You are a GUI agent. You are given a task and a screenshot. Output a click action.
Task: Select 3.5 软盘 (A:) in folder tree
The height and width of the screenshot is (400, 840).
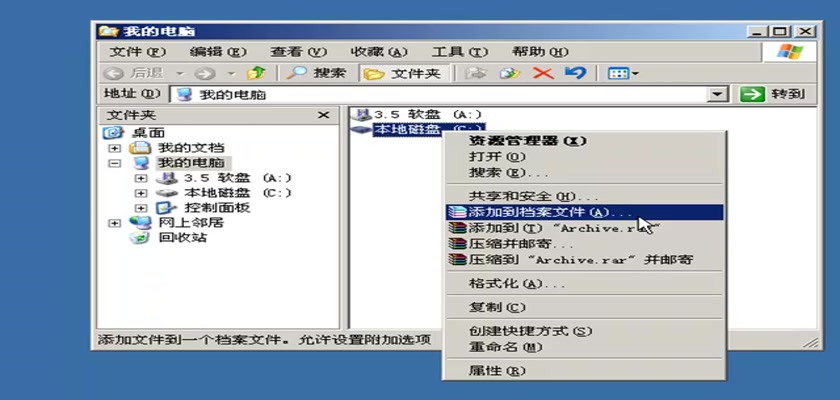pyautogui.click(x=238, y=178)
